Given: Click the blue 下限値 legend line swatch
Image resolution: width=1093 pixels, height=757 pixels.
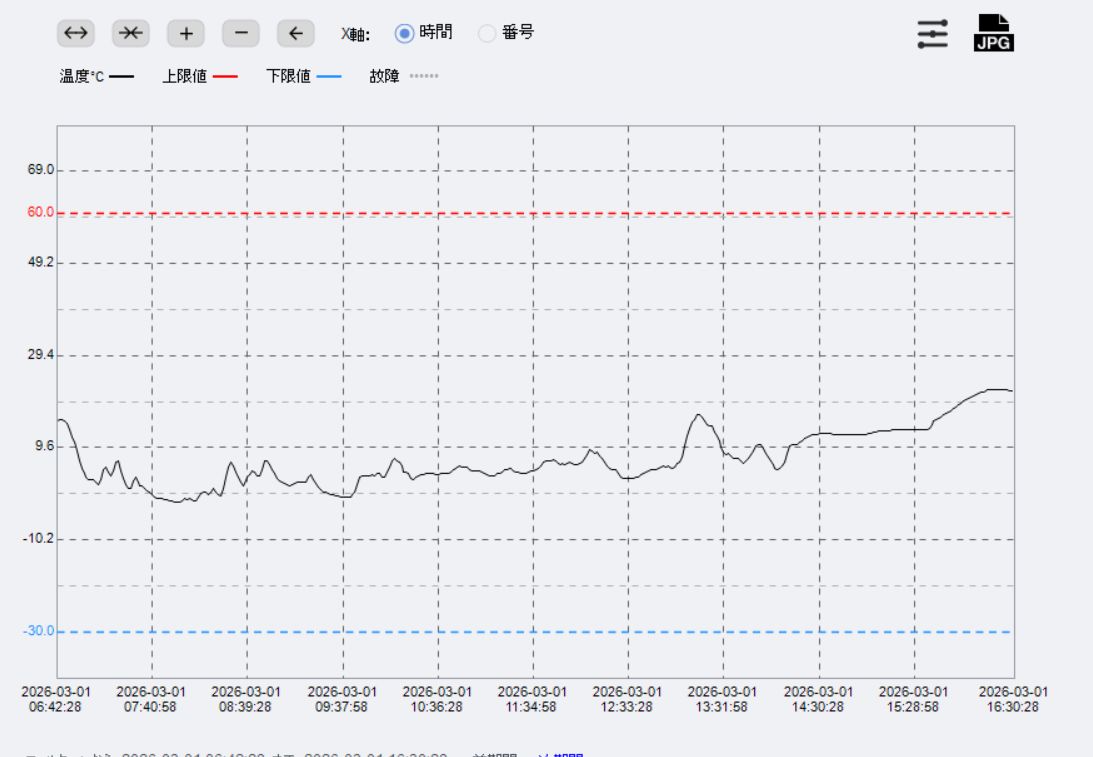Looking at the screenshot, I should [x=328, y=77].
